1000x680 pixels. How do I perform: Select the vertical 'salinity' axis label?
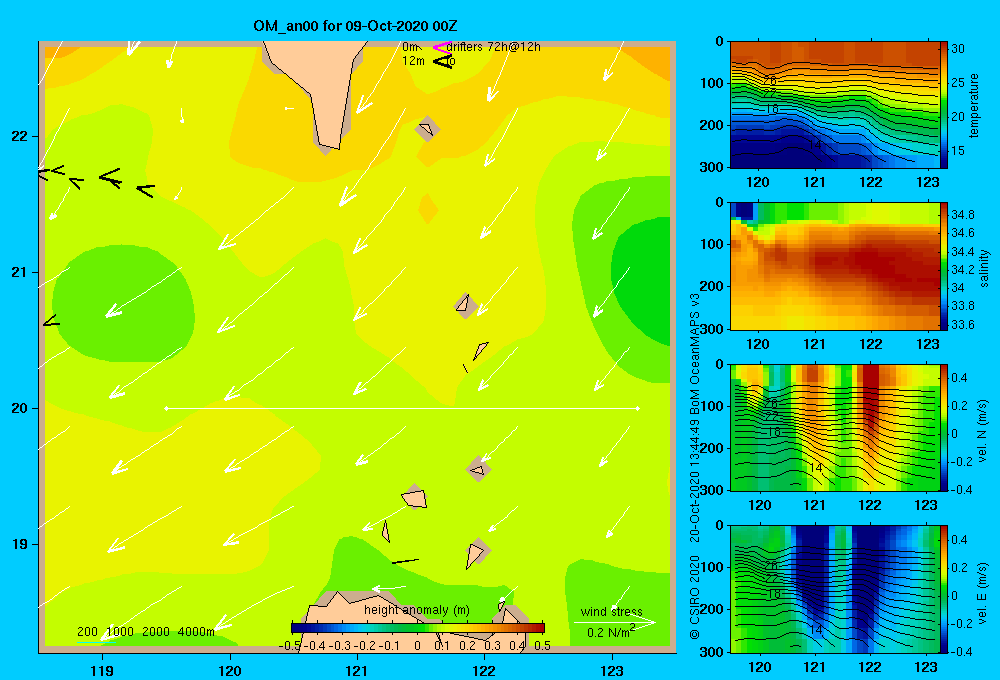point(984,268)
